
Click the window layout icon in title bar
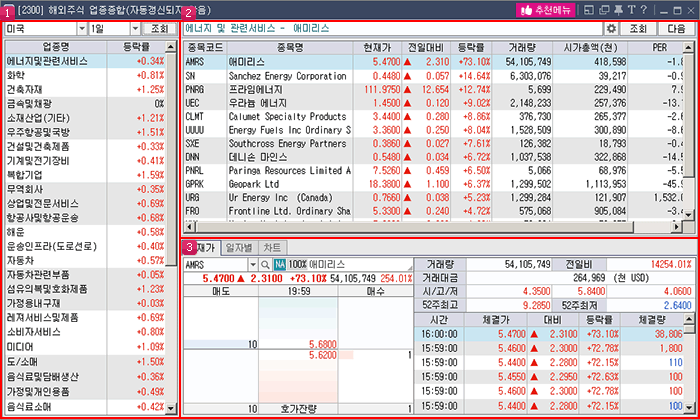pyautogui.click(x=589, y=10)
